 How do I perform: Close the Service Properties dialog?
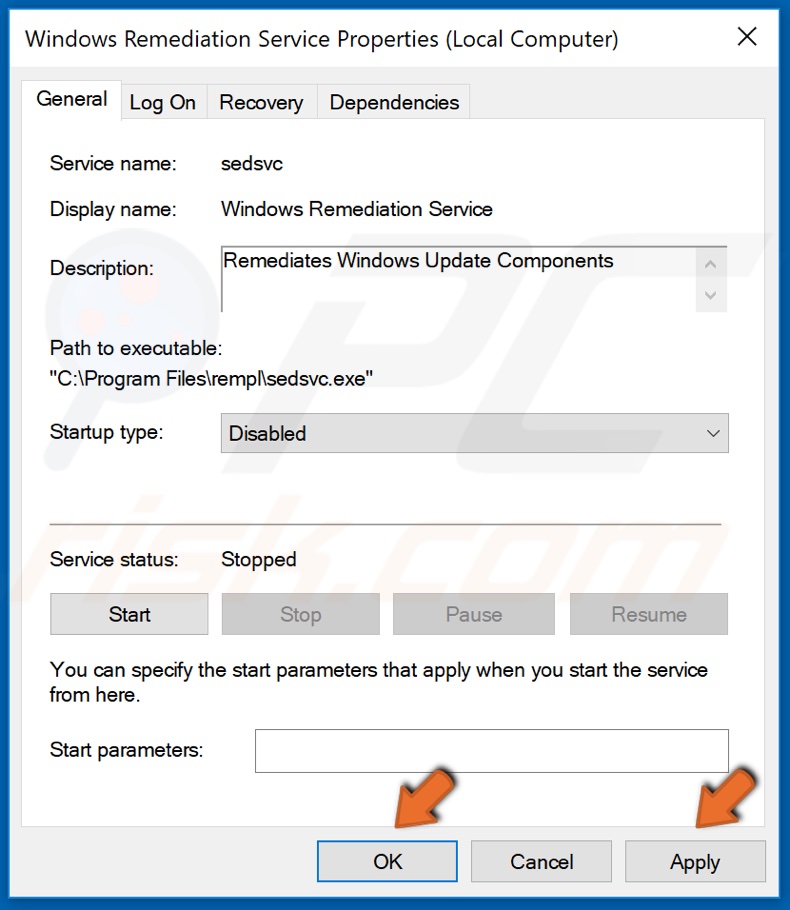pyautogui.click(x=746, y=38)
